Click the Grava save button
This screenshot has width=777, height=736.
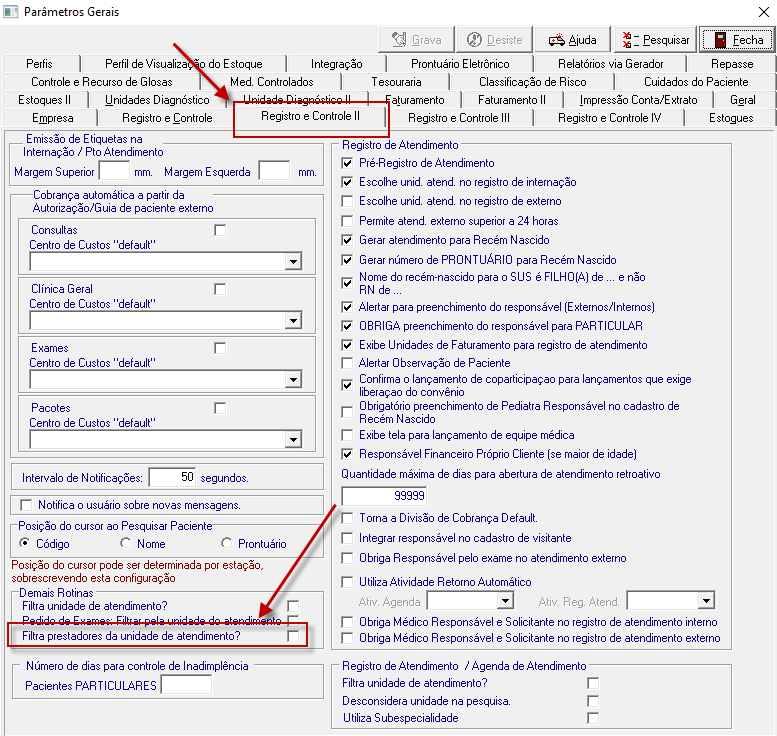pos(416,40)
